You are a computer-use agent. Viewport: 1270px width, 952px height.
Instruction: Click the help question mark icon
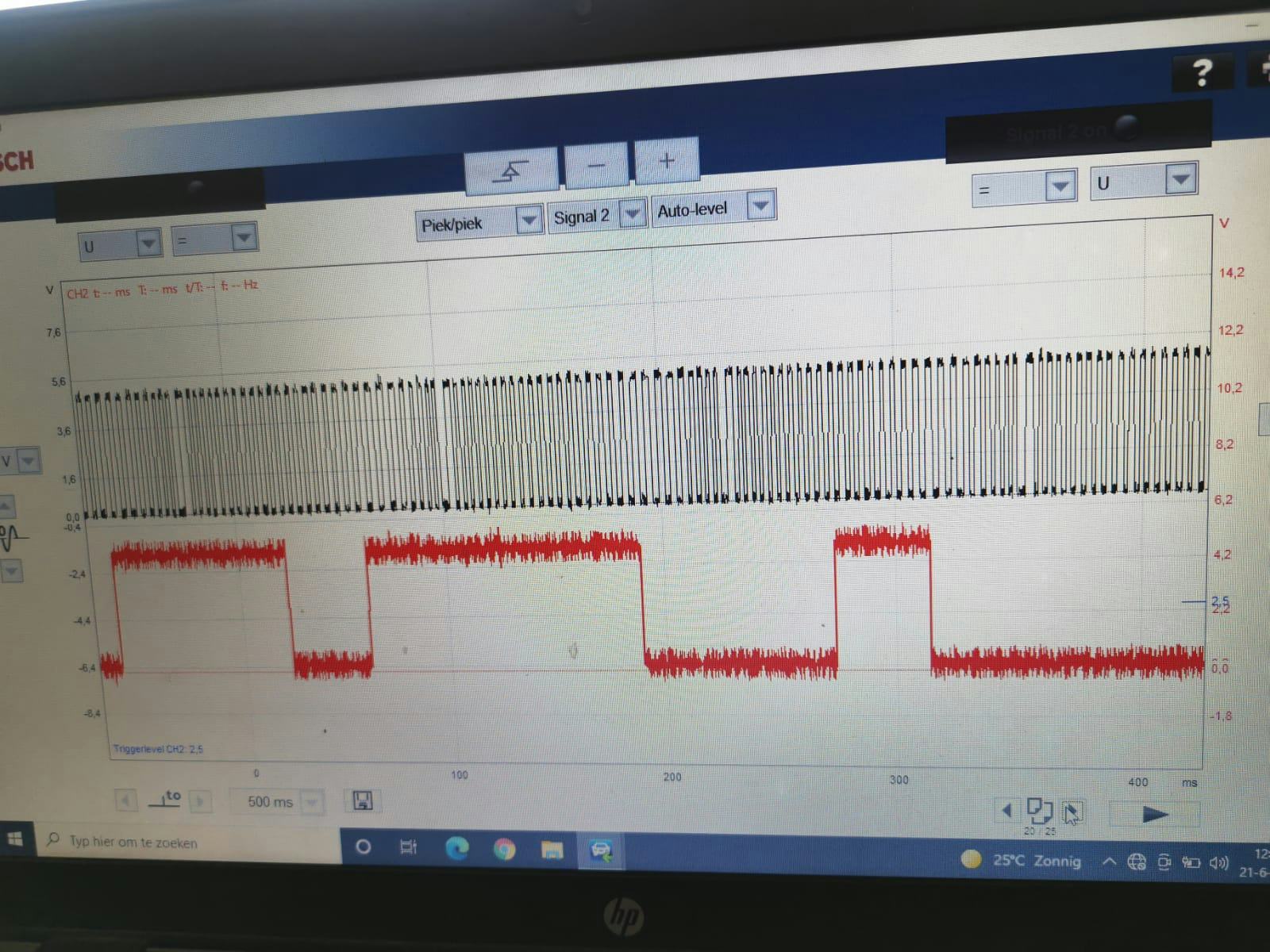(1202, 74)
